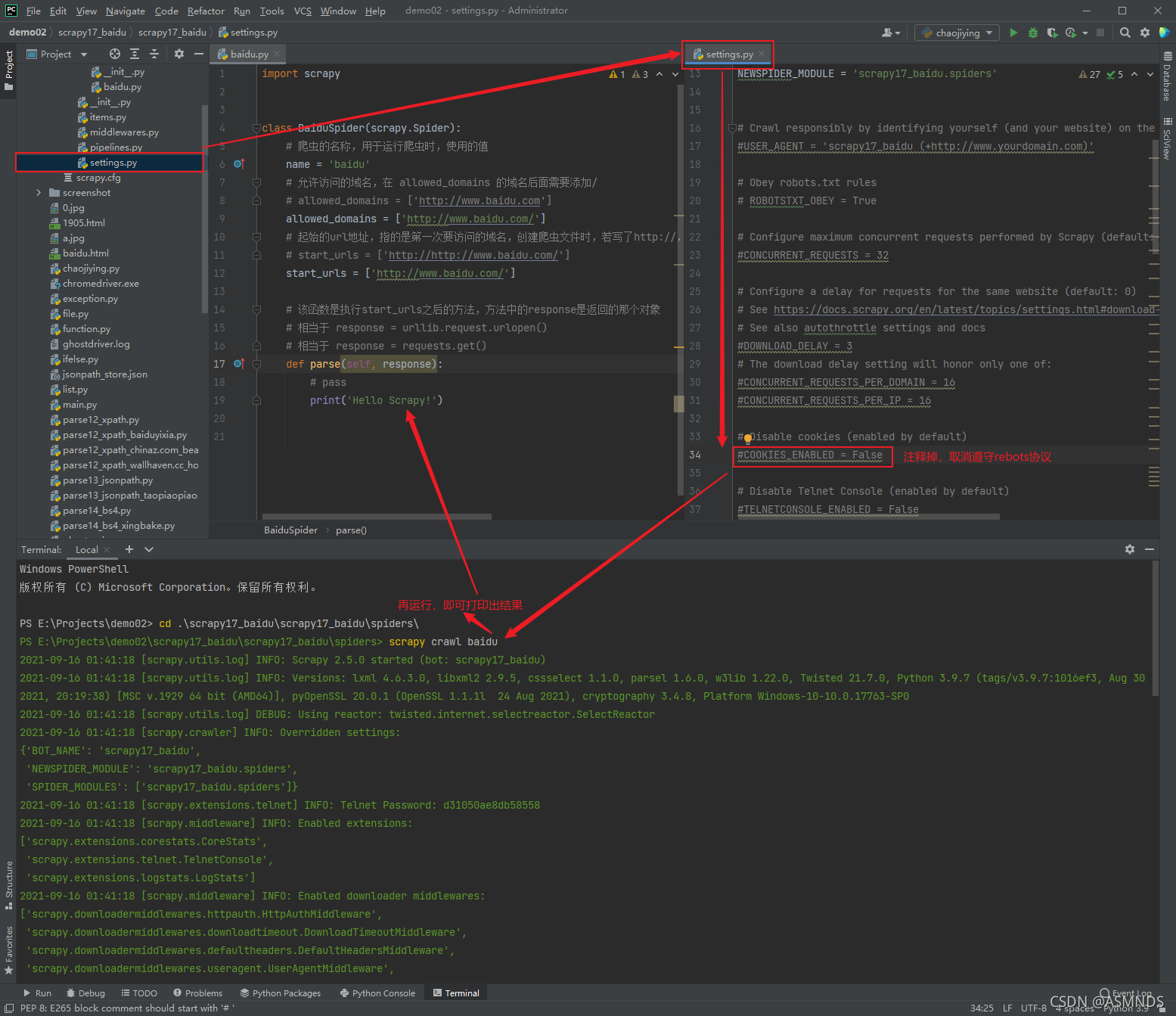
Task: Run with coverage icon
Action: point(1052,33)
